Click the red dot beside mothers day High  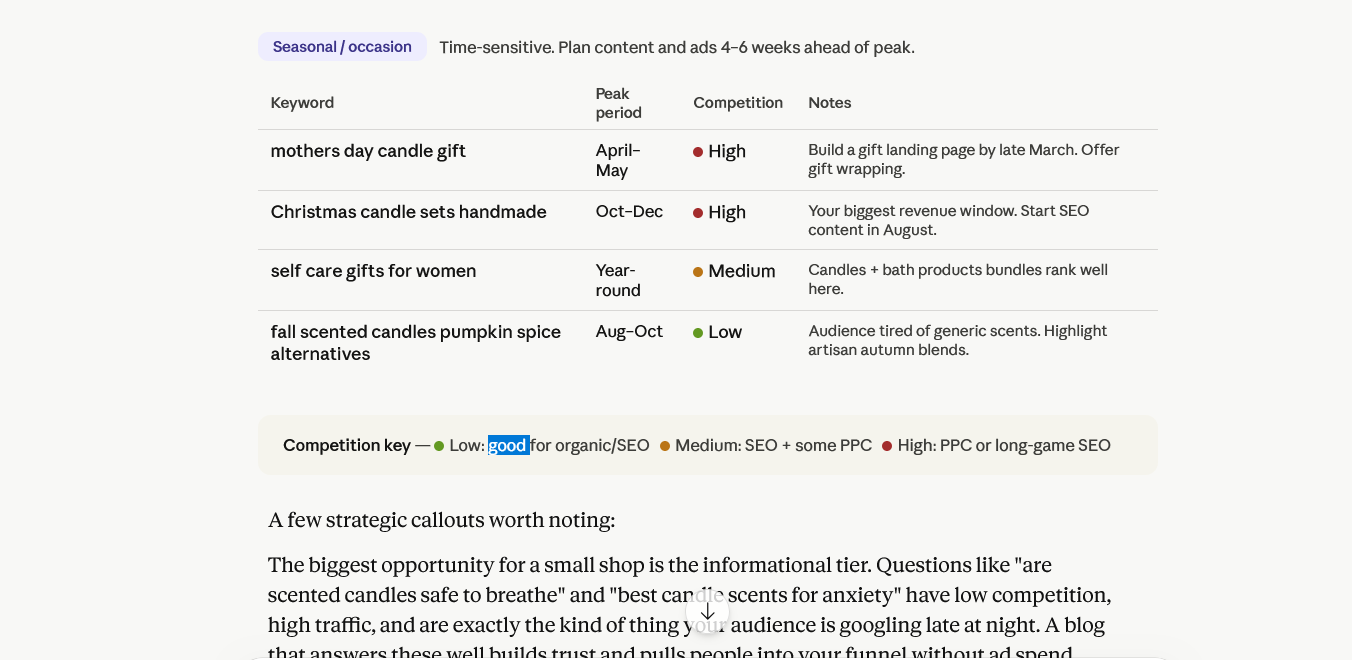698,152
